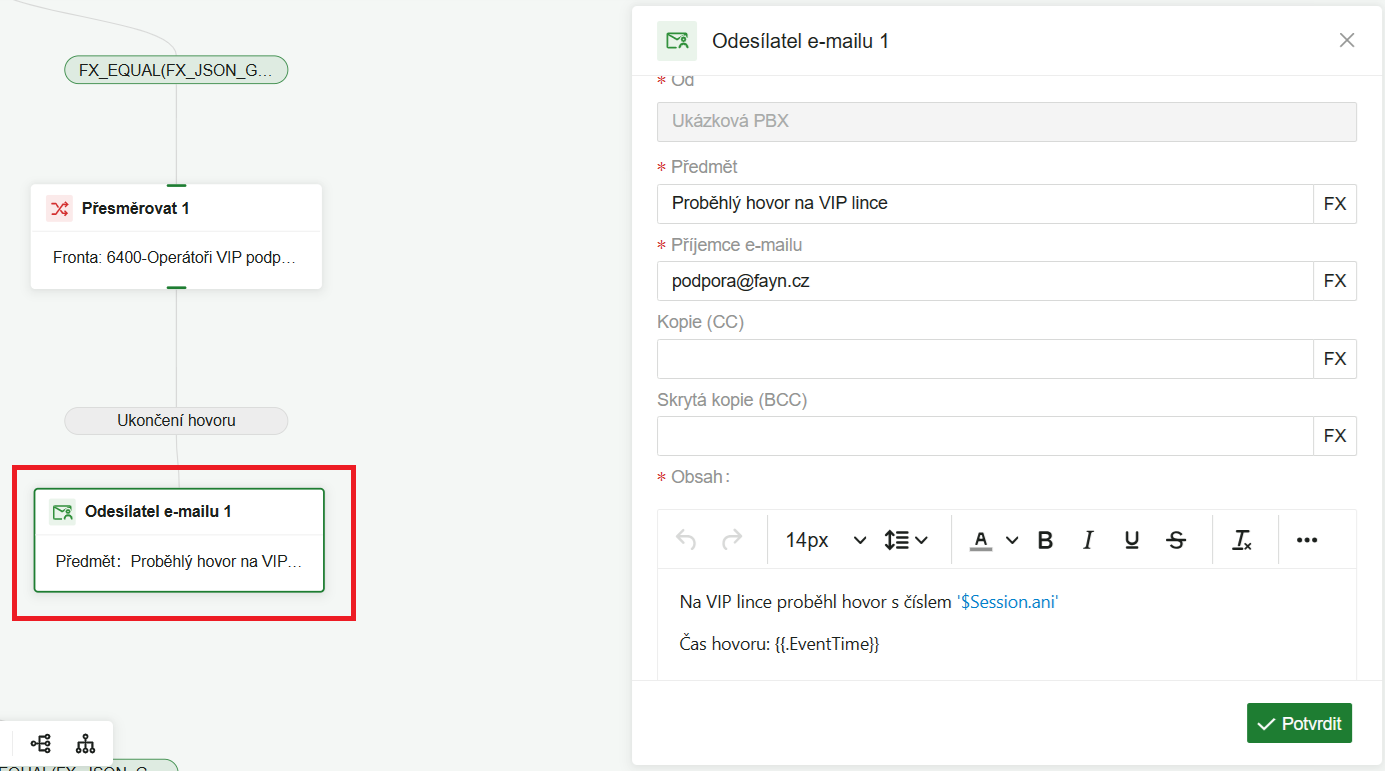Click the redo arrow in editor
The height and width of the screenshot is (771, 1385).
click(732, 540)
